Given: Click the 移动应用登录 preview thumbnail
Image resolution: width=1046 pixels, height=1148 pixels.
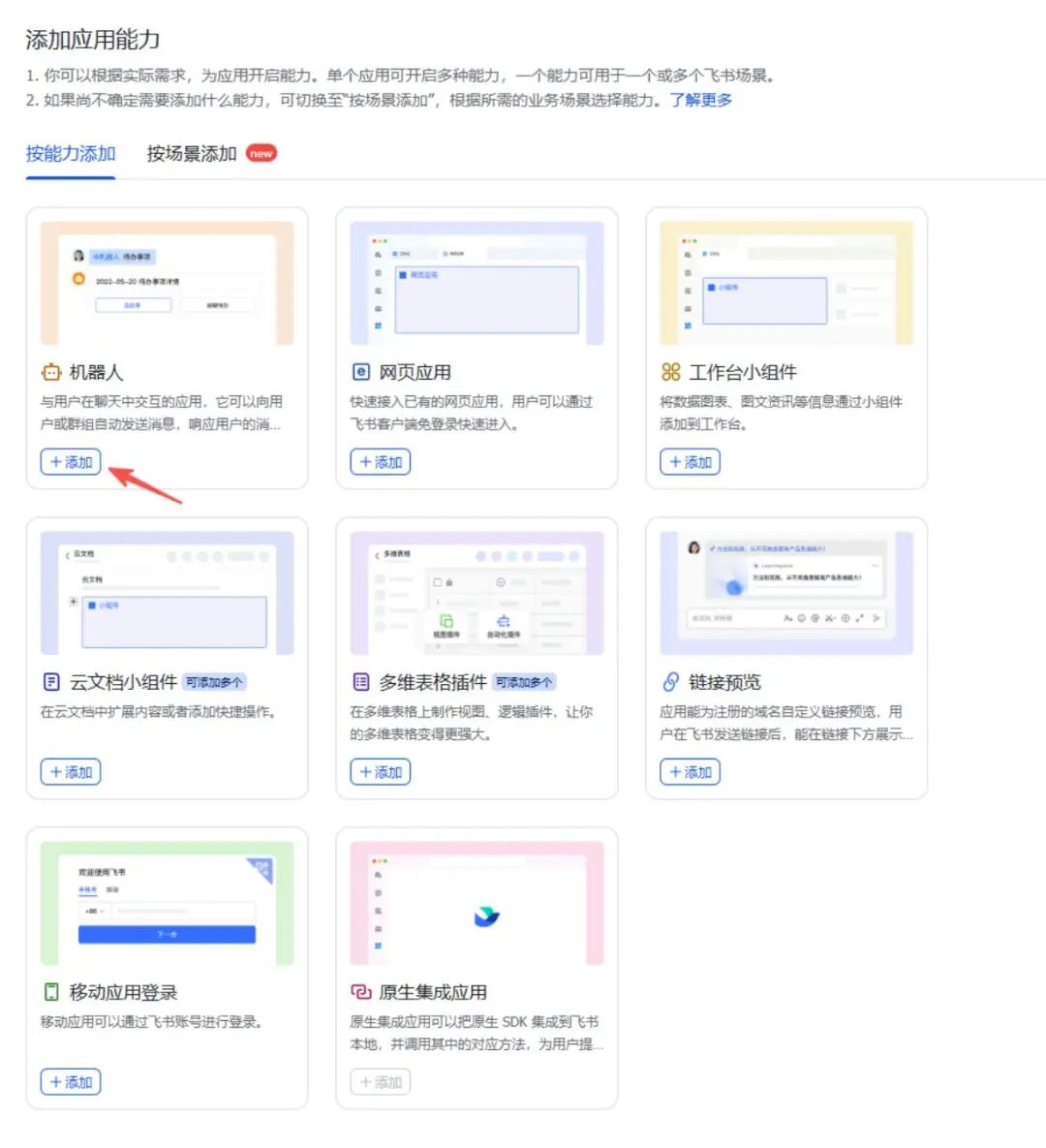Looking at the screenshot, I should point(167,903).
